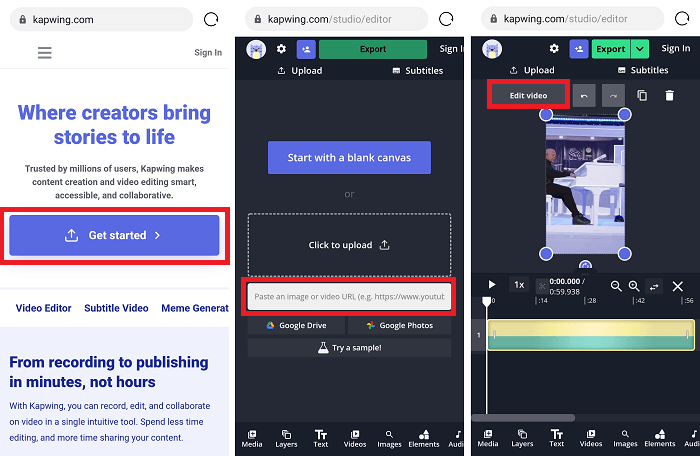Click the fit-timeline swap arrows icon
Viewport: 700px width, 456px height.
pyautogui.click(x=654, y=286)
